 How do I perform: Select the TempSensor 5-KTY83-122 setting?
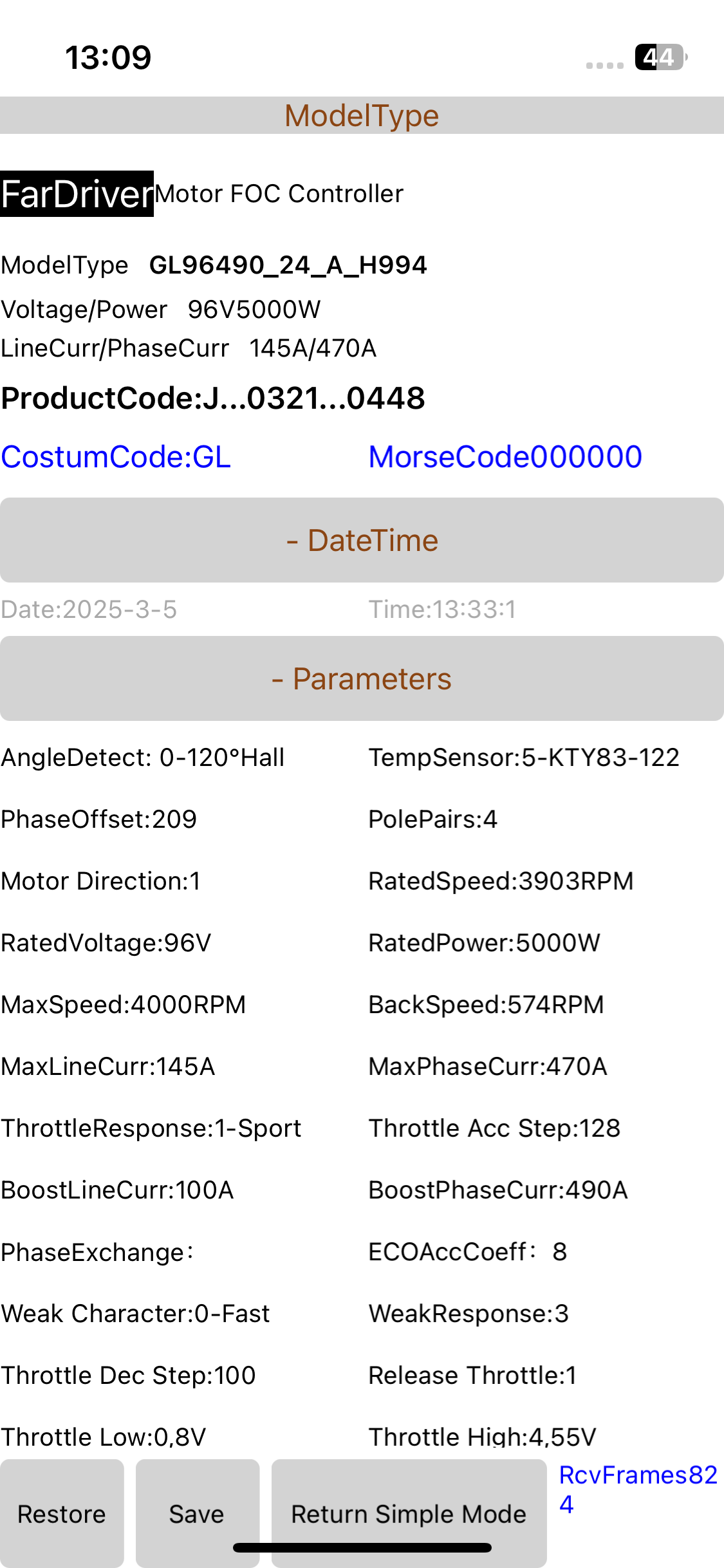pos(524,758)
